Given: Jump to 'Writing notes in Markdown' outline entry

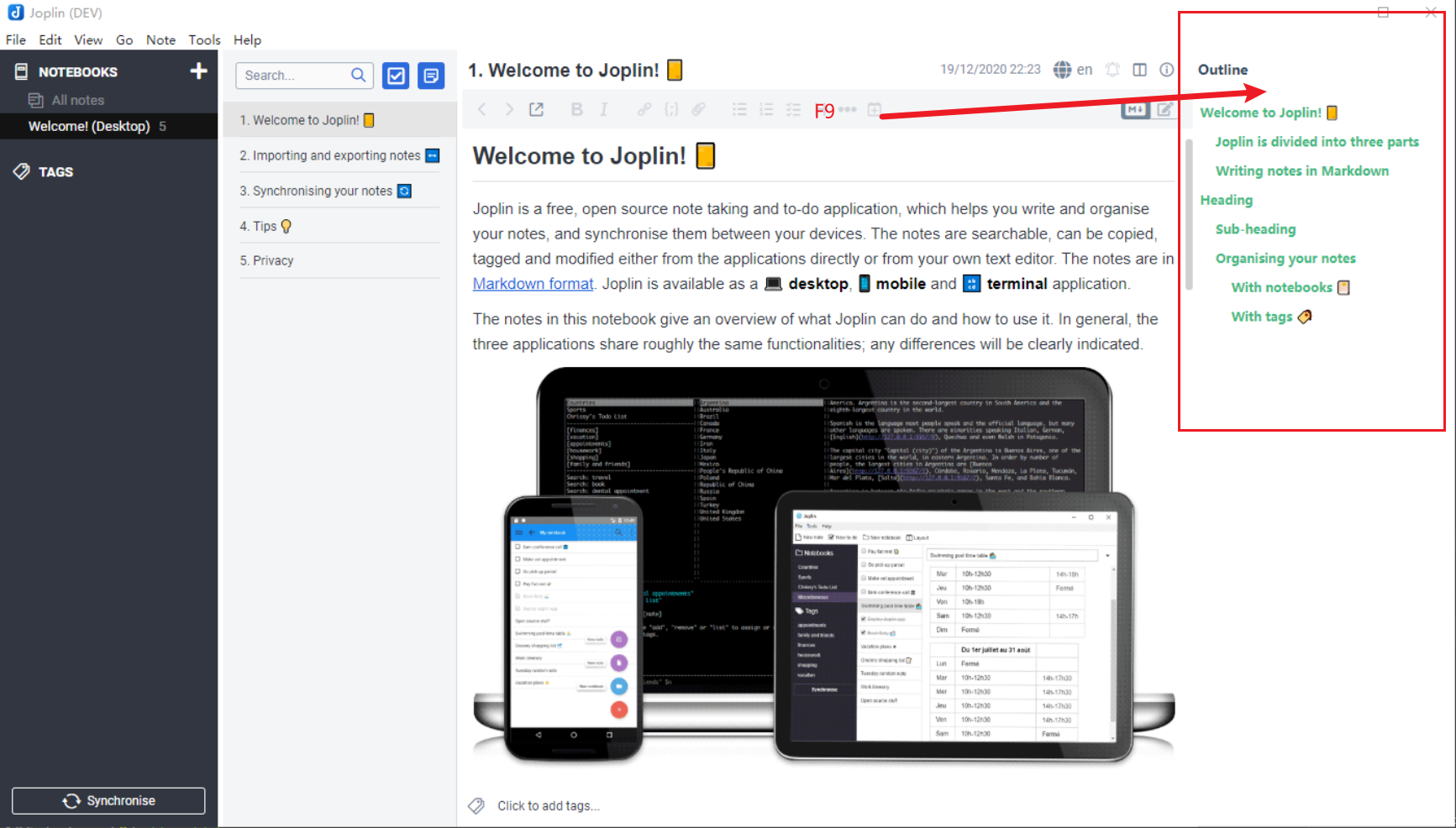Looking at the screenshot, I should click(x=1301, y=171).
